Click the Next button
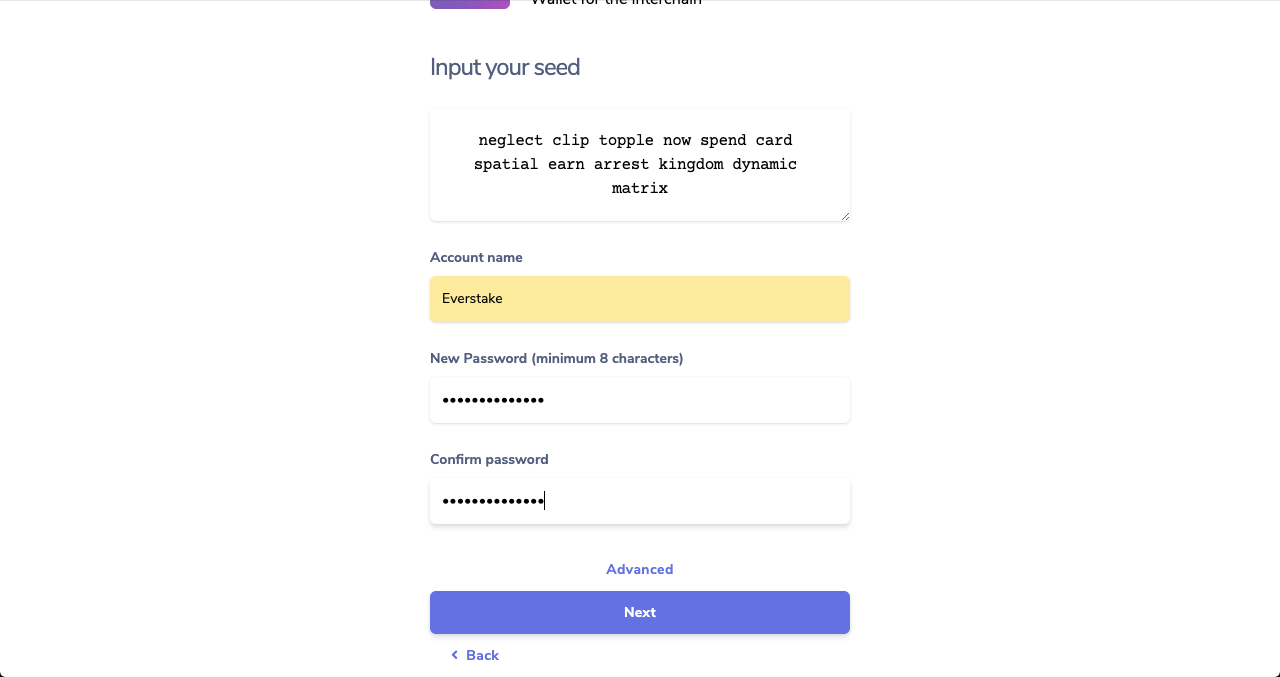The image size is (1280, 677). coord(640,612)
